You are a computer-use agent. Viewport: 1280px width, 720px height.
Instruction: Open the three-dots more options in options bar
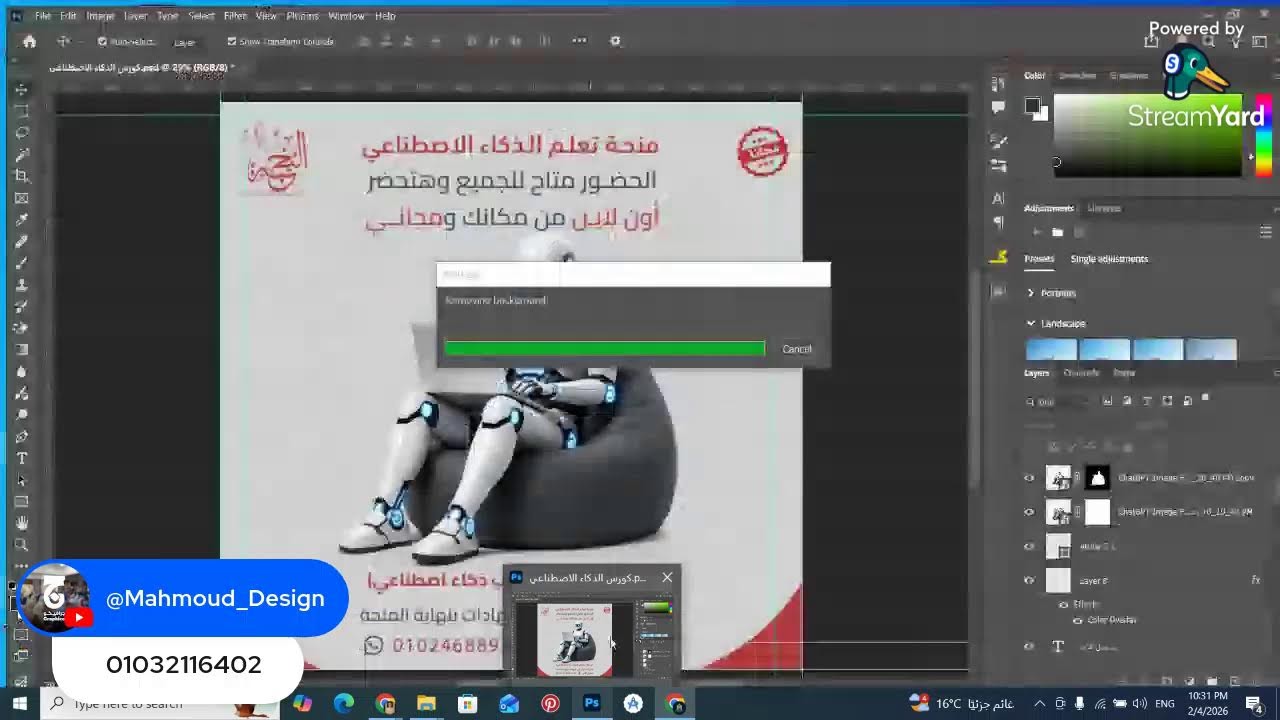point(579,41)
